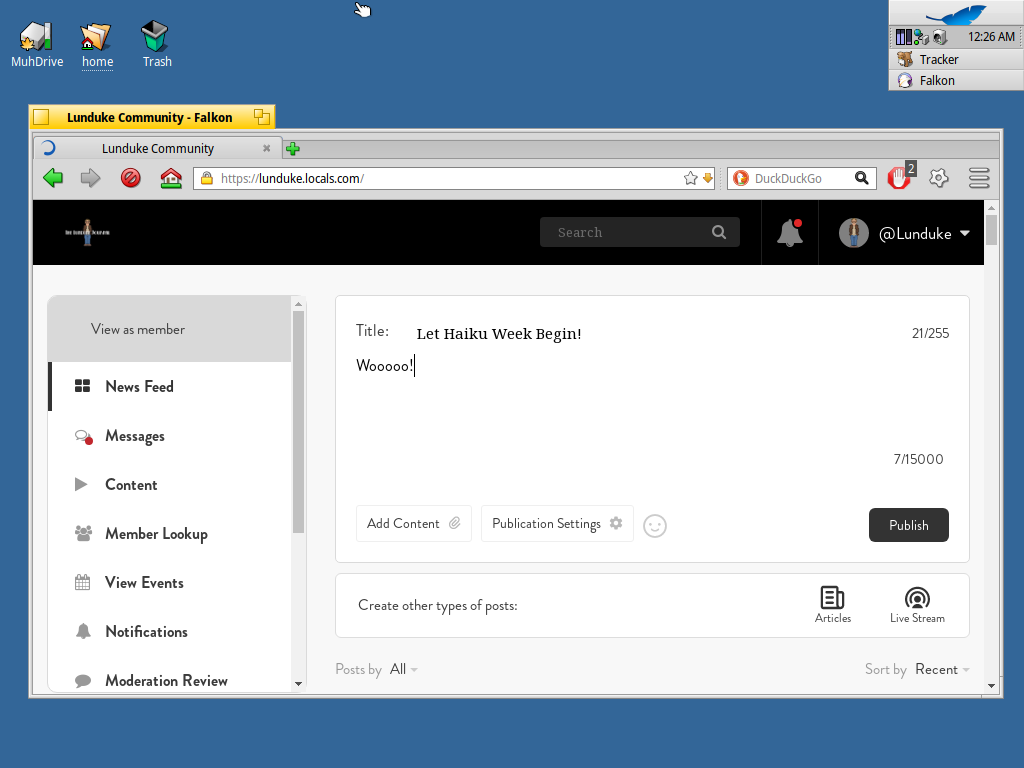Click the 12:26 AM clock
Viewport: 1024px width, 768px height.
tap(991, 37)
